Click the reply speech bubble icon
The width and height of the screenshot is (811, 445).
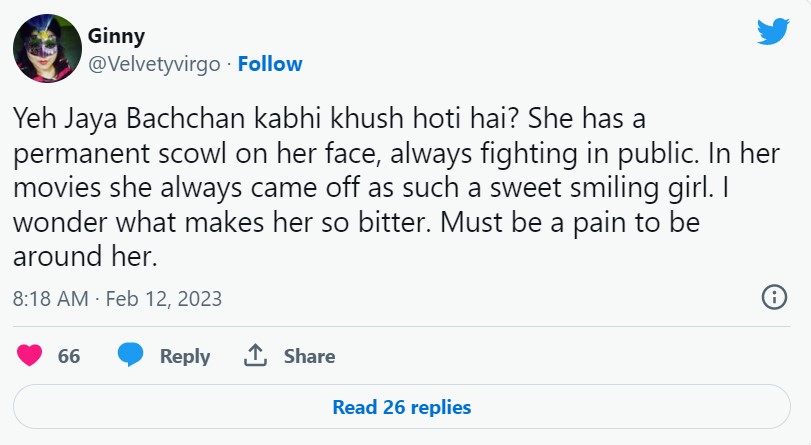click(131, 356)
